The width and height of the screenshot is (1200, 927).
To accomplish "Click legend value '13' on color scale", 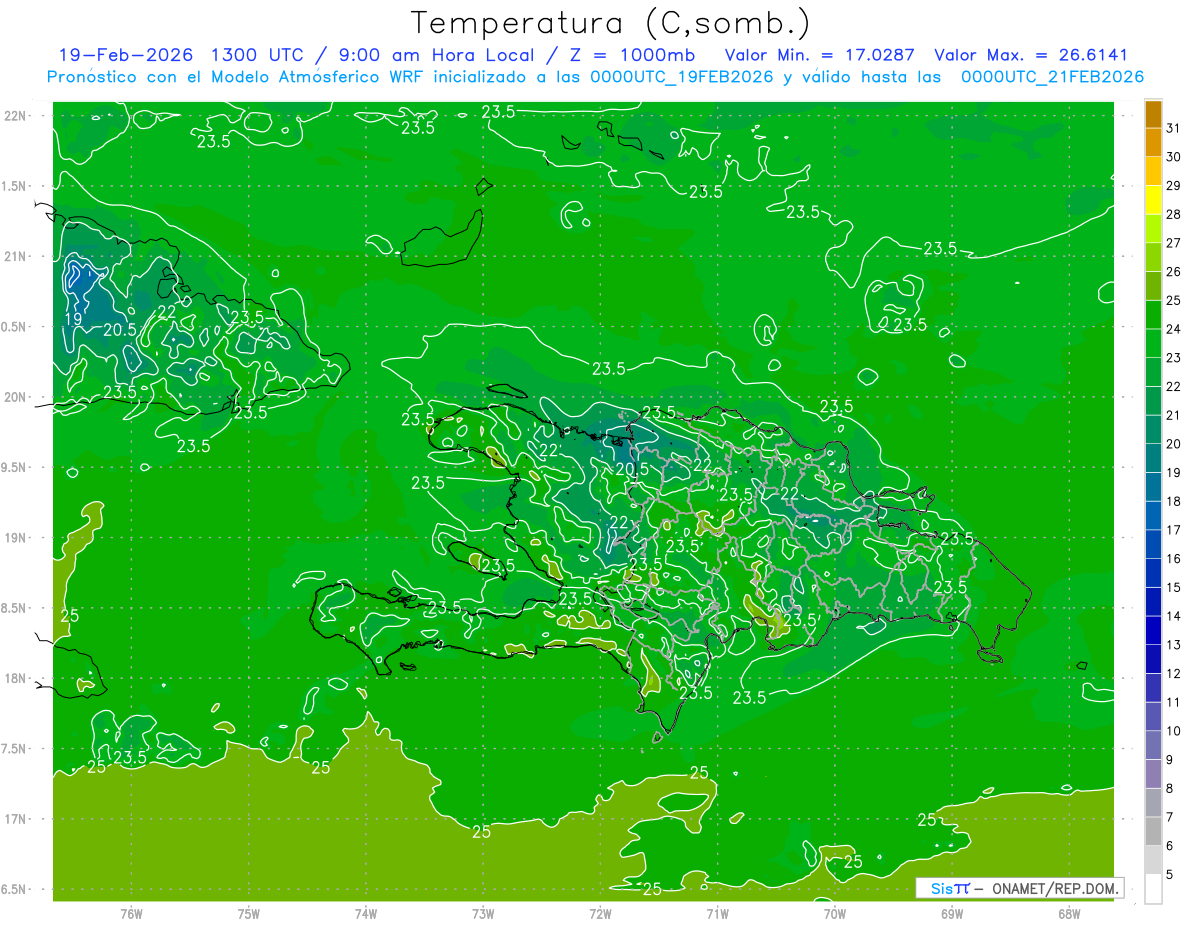I will (1174, 645).
